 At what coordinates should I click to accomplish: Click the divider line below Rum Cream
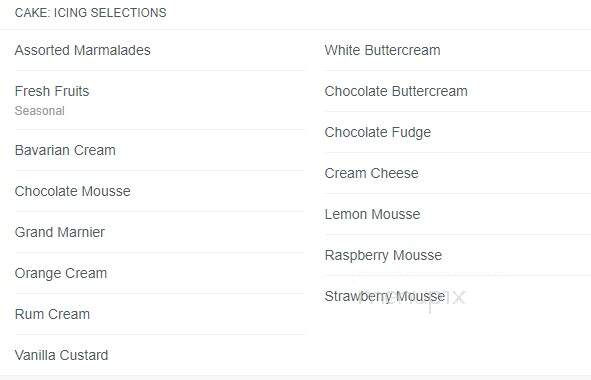(159, 334)
